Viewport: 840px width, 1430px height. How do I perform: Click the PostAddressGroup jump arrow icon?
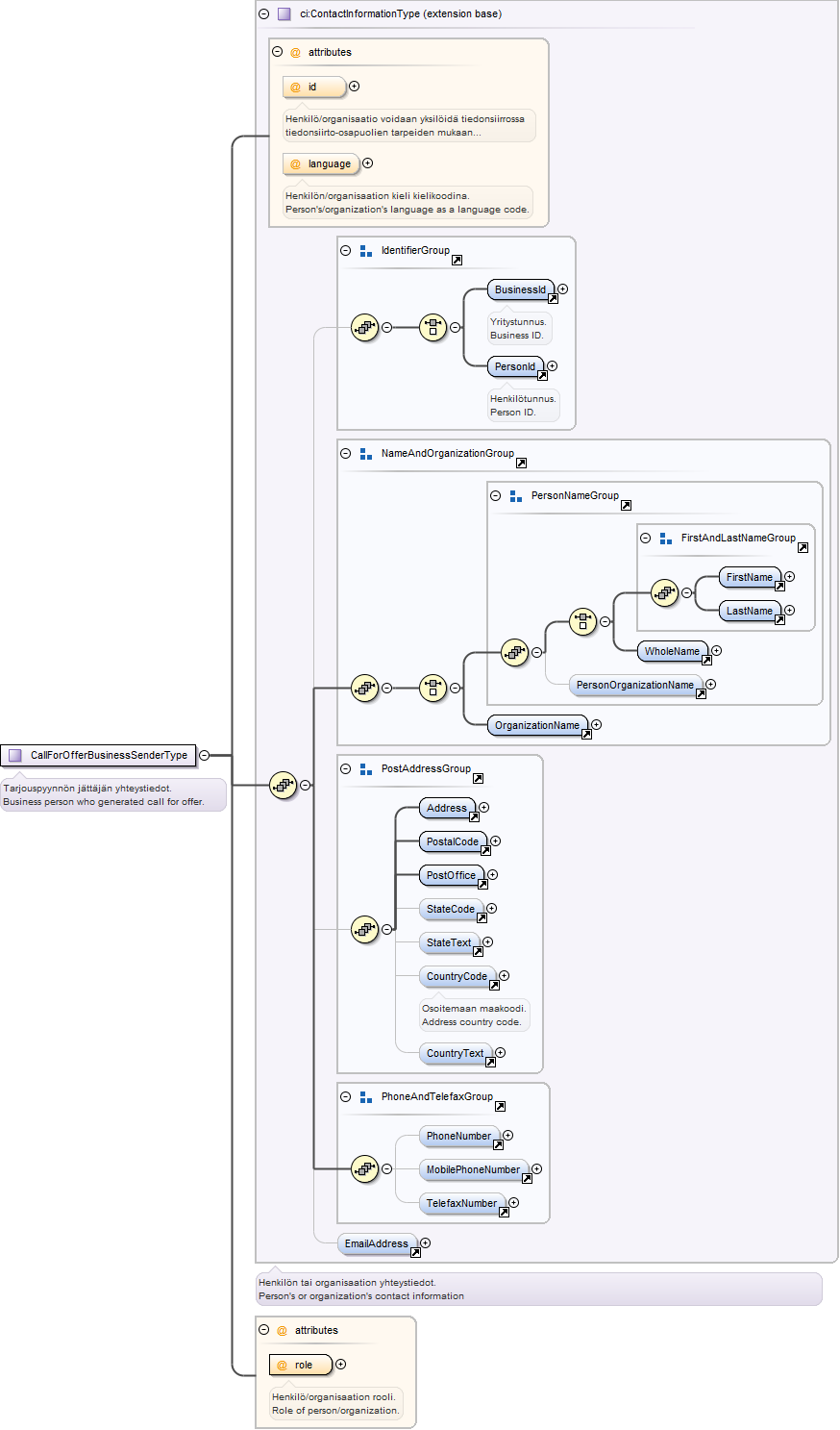tap(478, 779)
